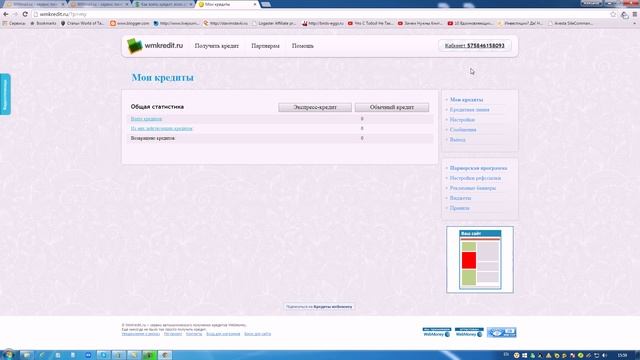This screenshot has width=640, height=360.
Task: Open 'Кредитная линия' in the sidebar
Action: coord(469,110)
